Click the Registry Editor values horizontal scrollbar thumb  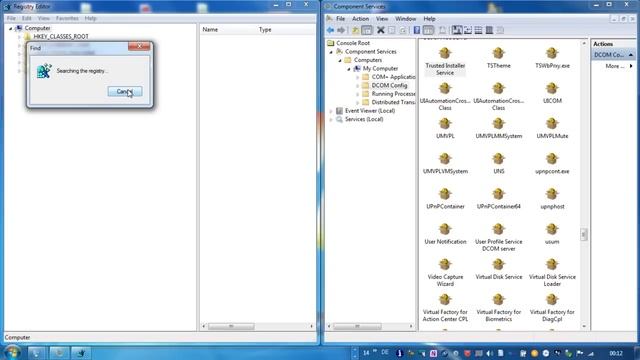pos(231,326)
